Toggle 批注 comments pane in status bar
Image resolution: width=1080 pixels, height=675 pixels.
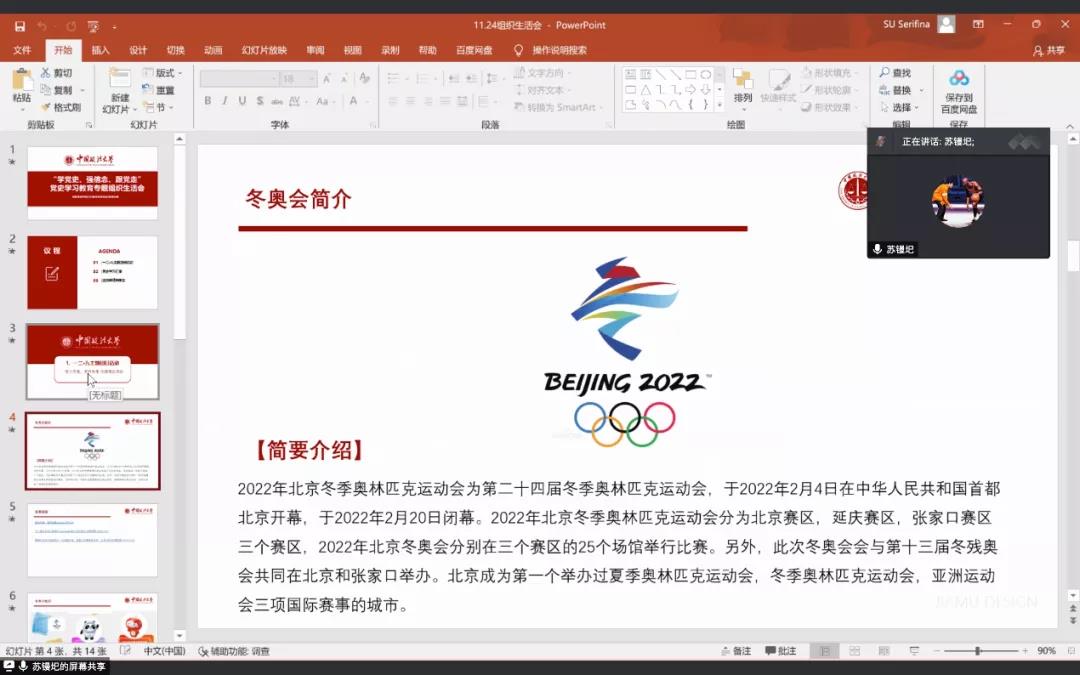[780, 651]
